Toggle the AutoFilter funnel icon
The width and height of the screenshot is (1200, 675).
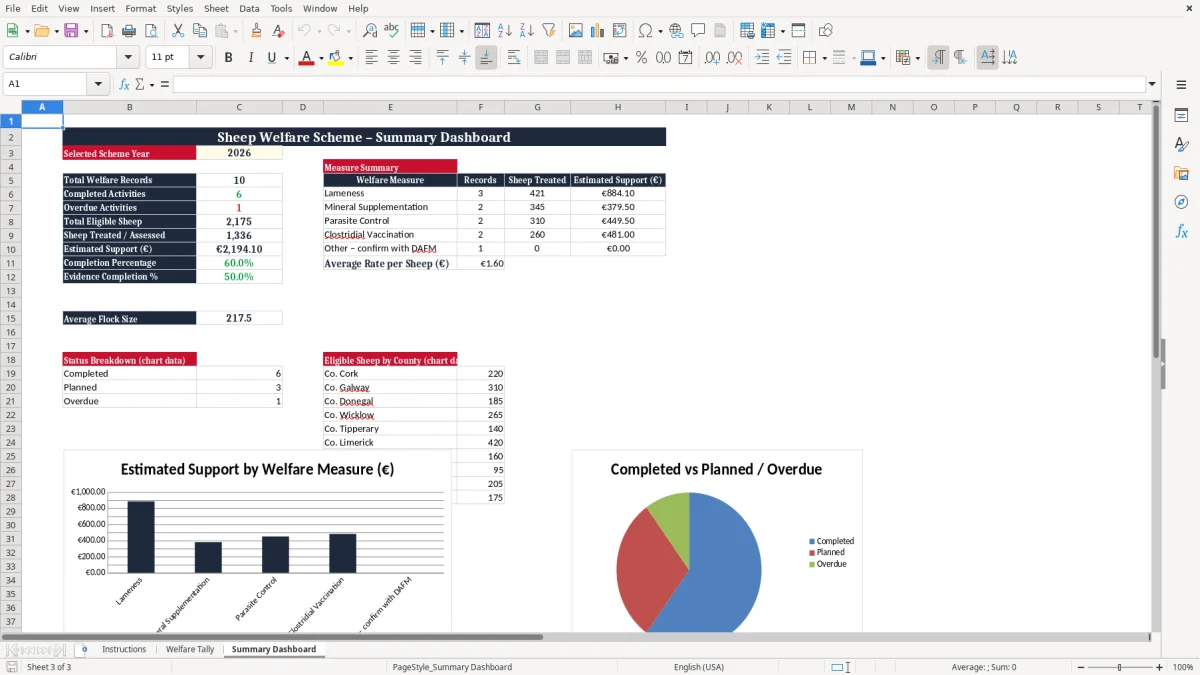(548, 31)
